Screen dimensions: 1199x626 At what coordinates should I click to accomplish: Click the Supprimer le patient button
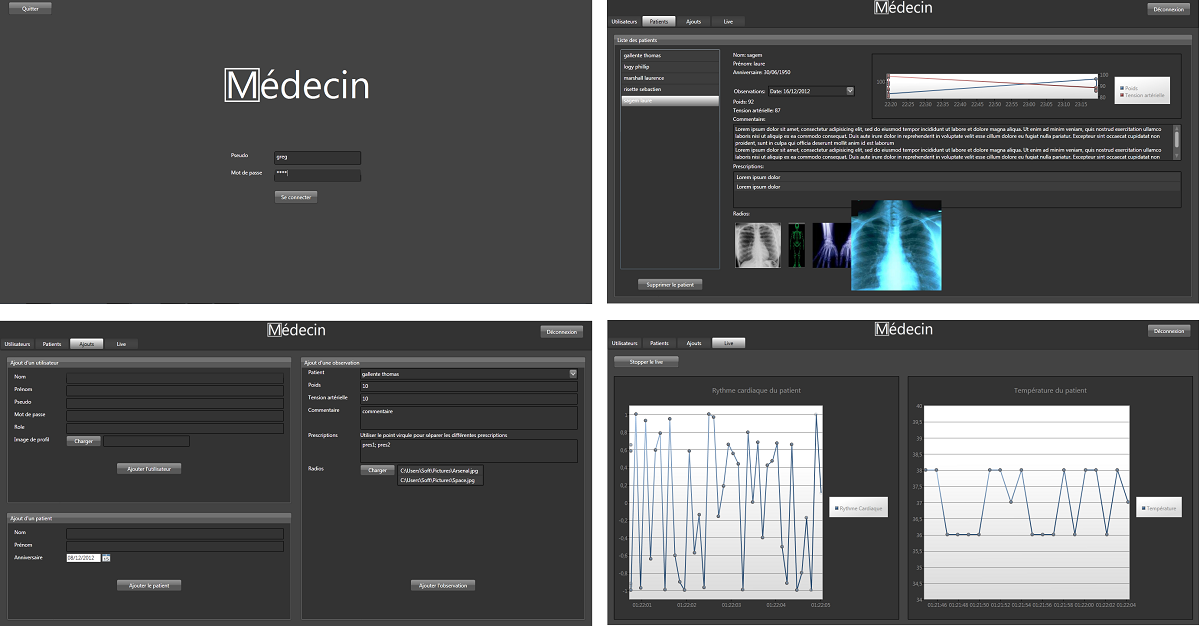670,284
